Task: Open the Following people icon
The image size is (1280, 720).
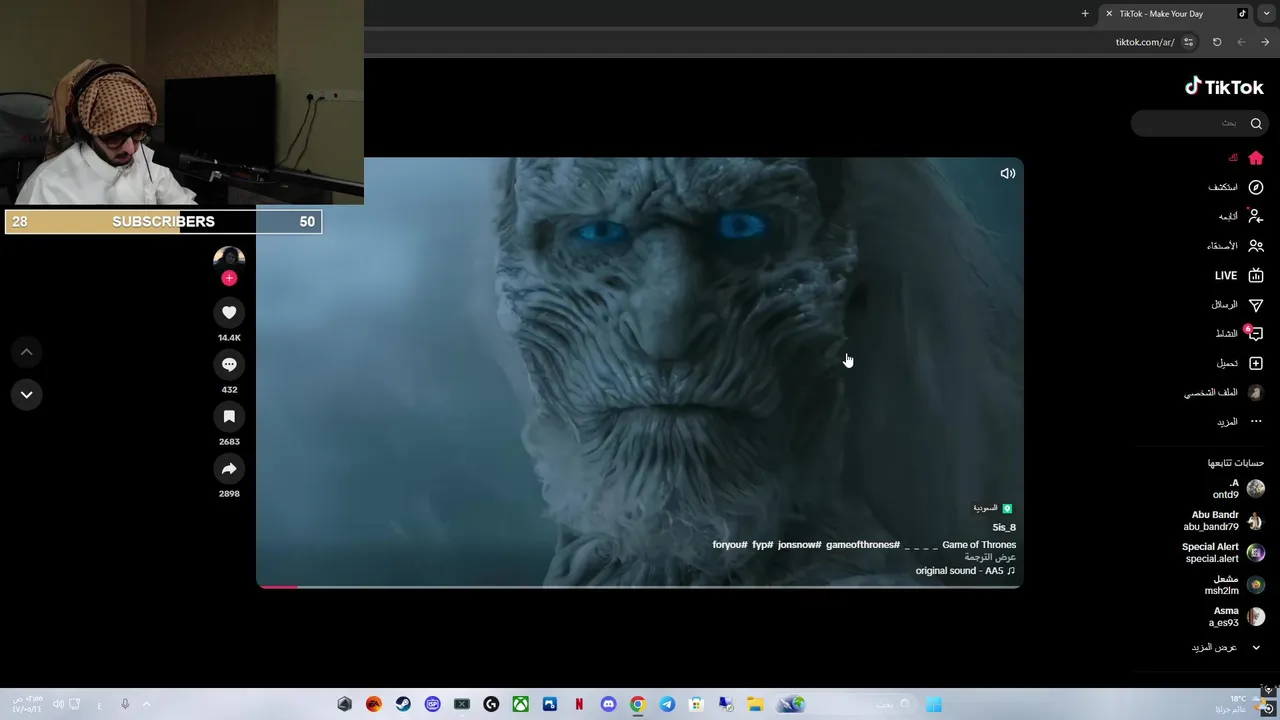Action: point(1256,216)
